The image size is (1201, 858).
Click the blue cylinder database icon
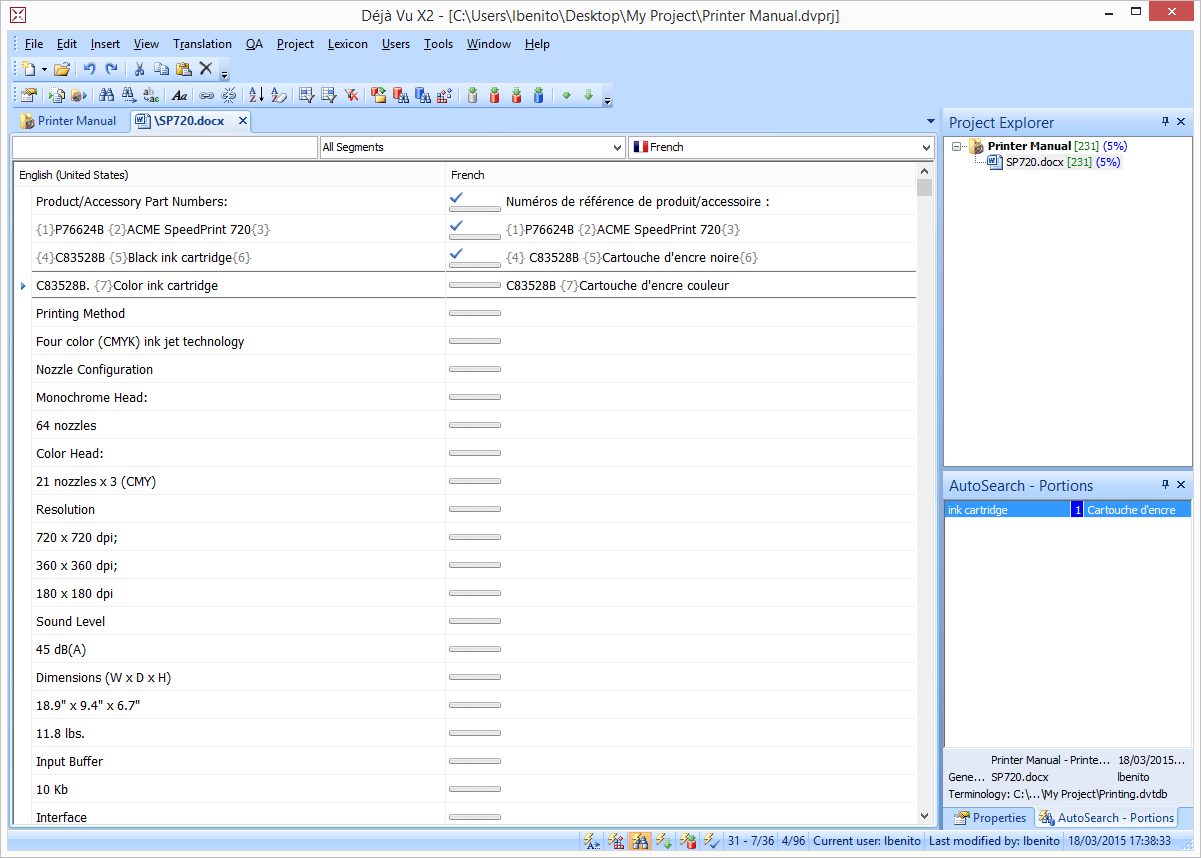538,95
